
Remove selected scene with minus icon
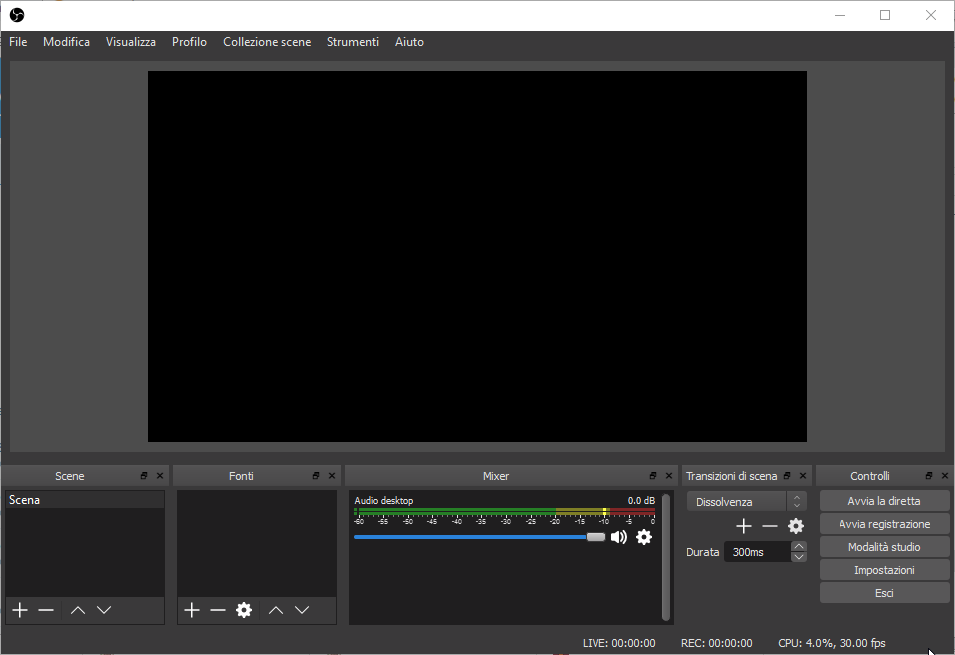[46, 610]
